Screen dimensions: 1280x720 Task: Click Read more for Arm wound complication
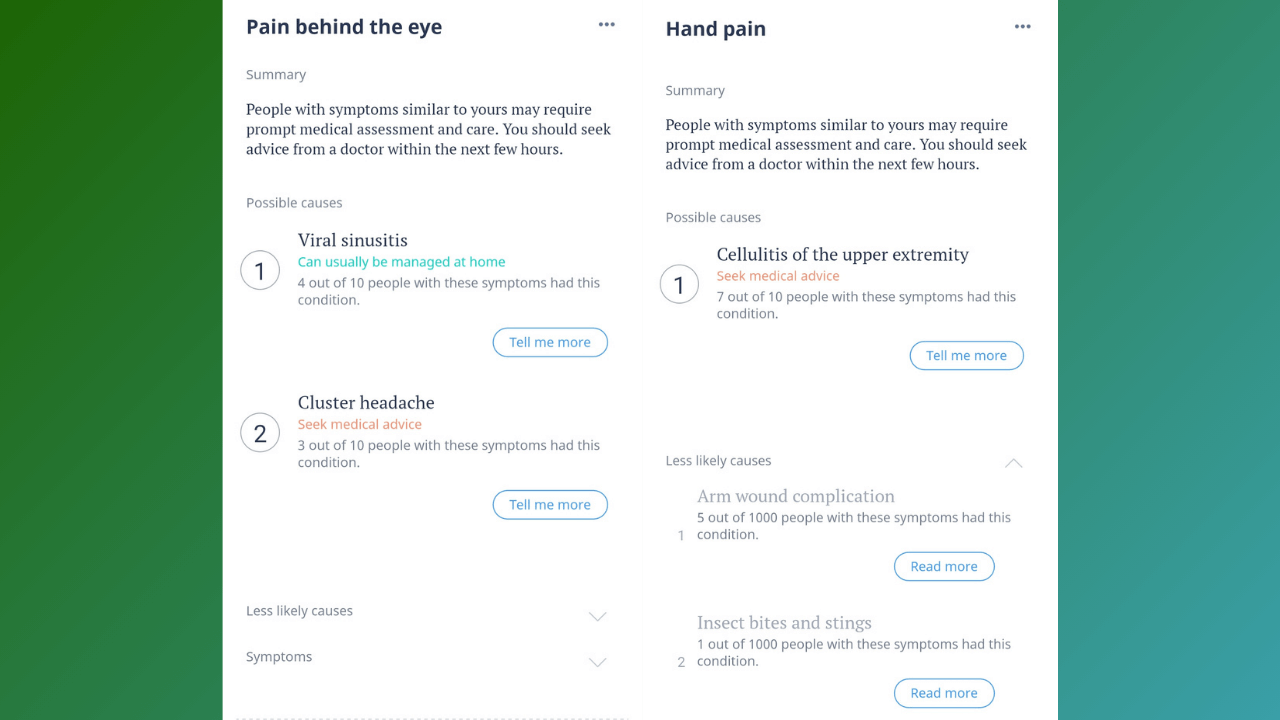pyautogui.click(x=944, y=566)
